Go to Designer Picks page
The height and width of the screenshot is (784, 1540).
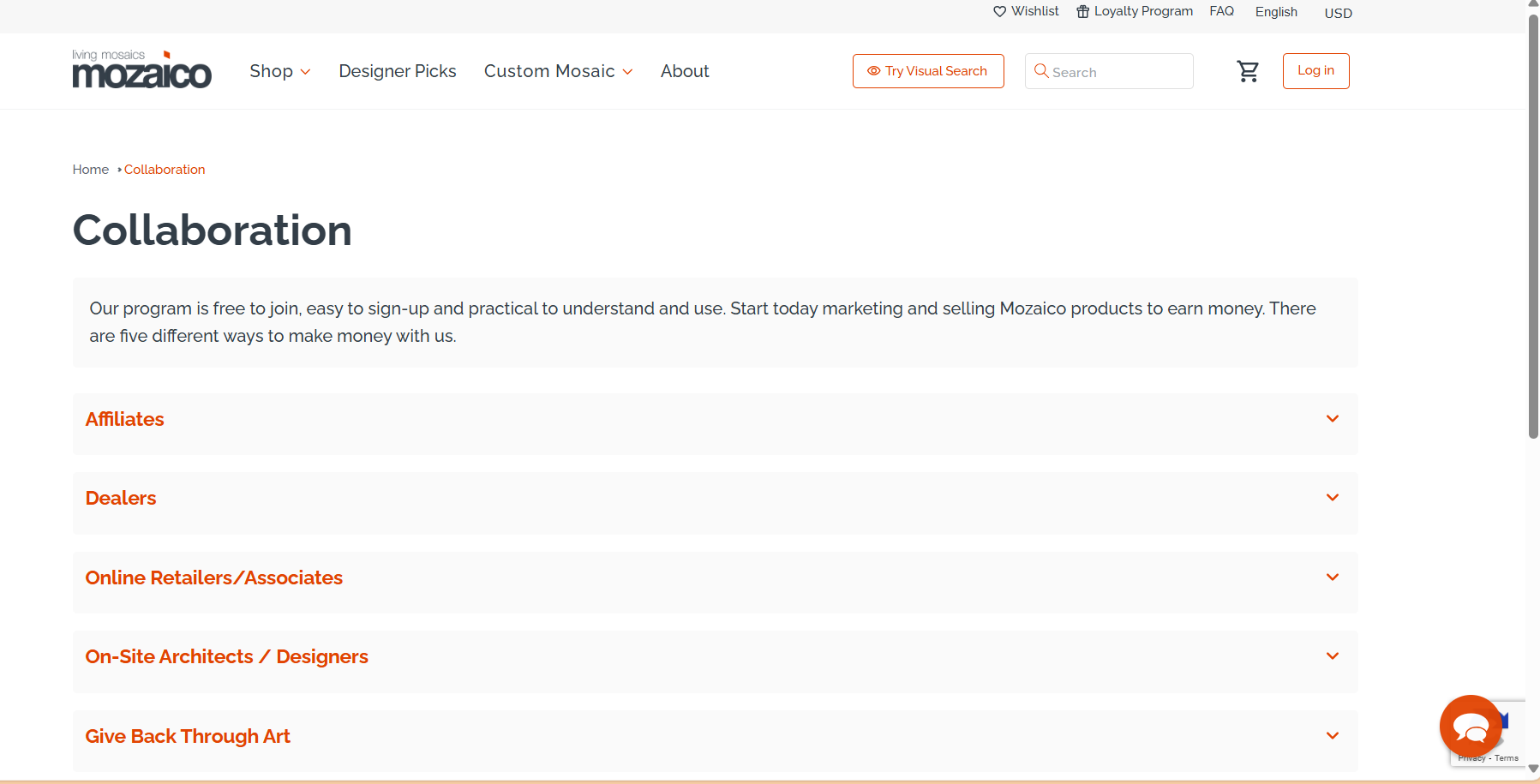pos(397,71)
